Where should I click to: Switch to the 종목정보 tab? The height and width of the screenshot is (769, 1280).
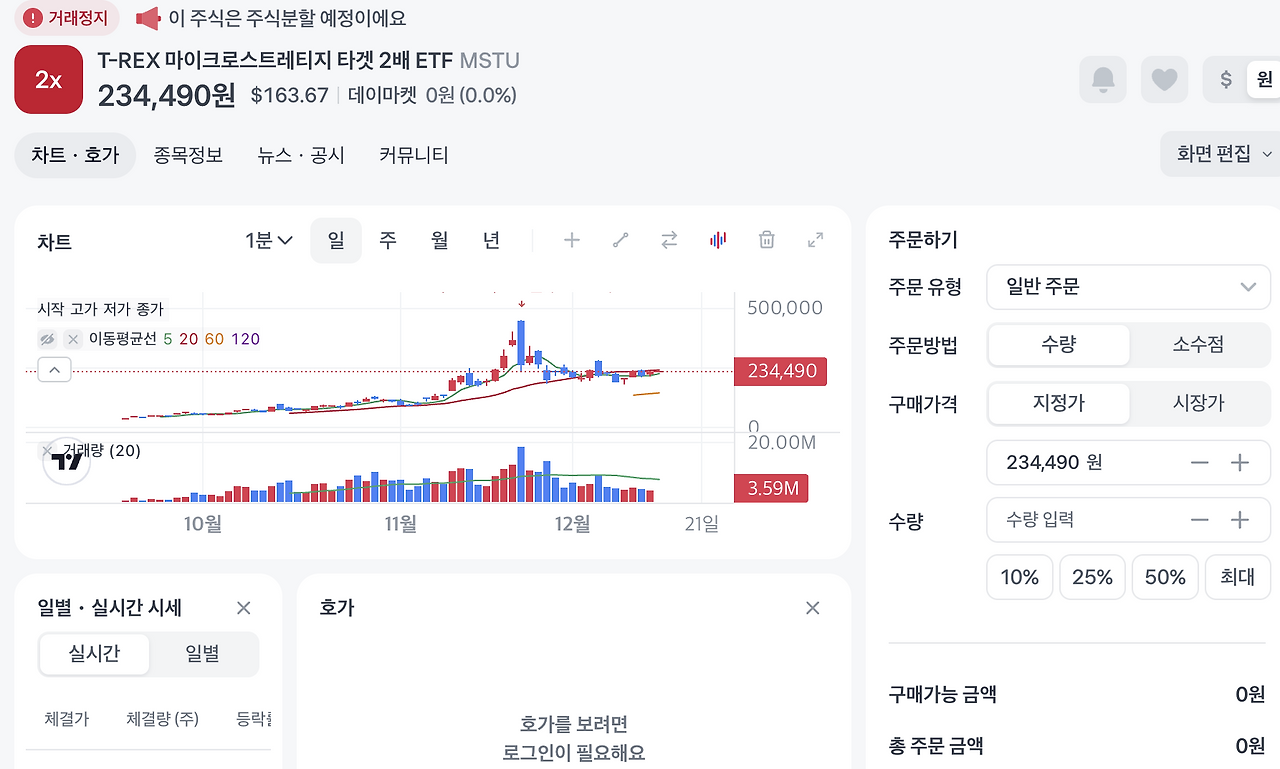(x=188, y=155)
